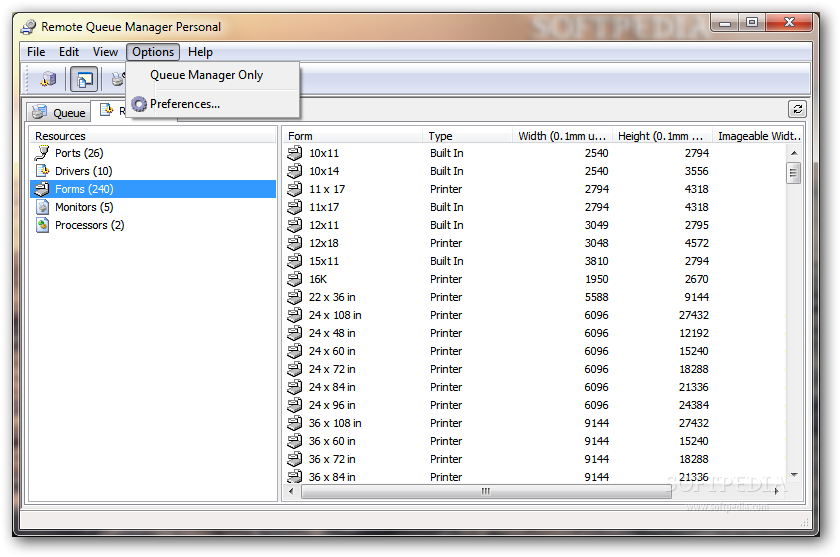The width and height of the screenshot is (840, 557).
Task: Select the 36 x 60 in form row
Action: [533, 441]
